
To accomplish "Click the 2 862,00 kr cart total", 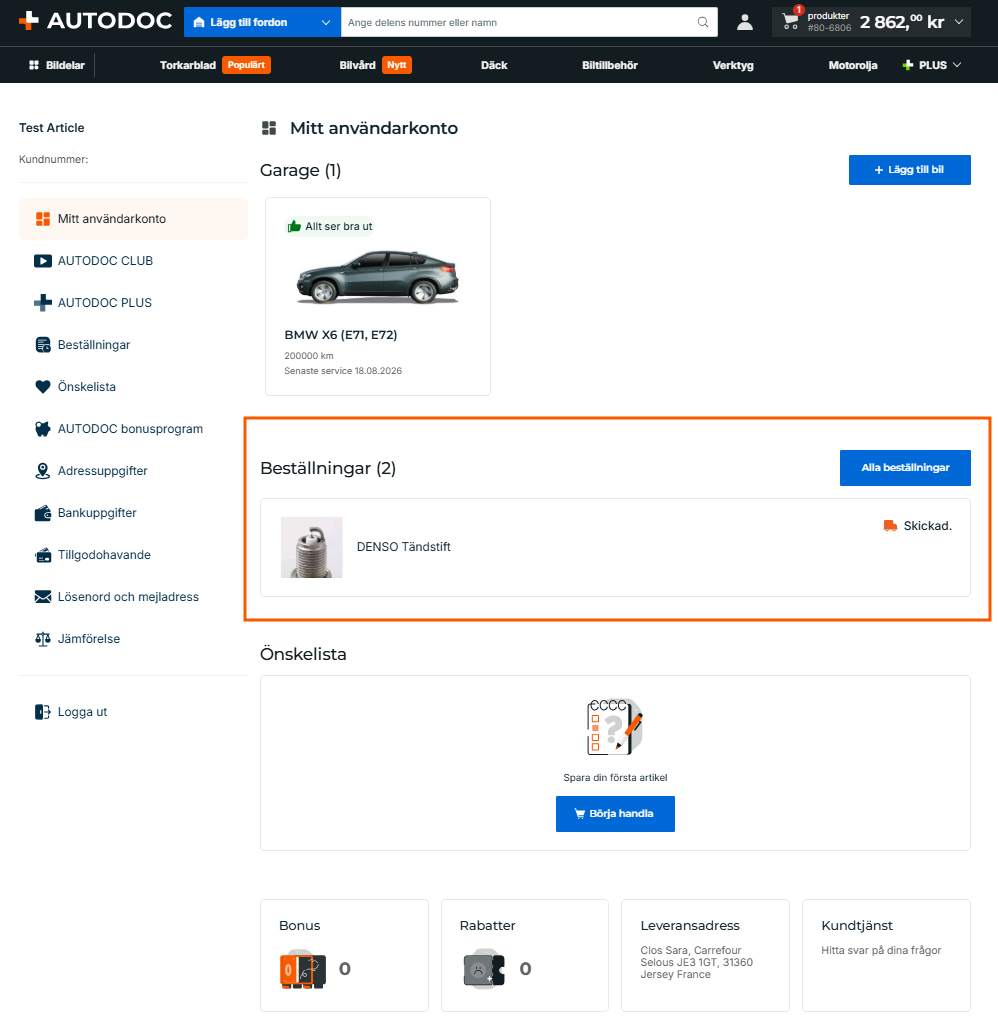I will (x=901, y=22).
